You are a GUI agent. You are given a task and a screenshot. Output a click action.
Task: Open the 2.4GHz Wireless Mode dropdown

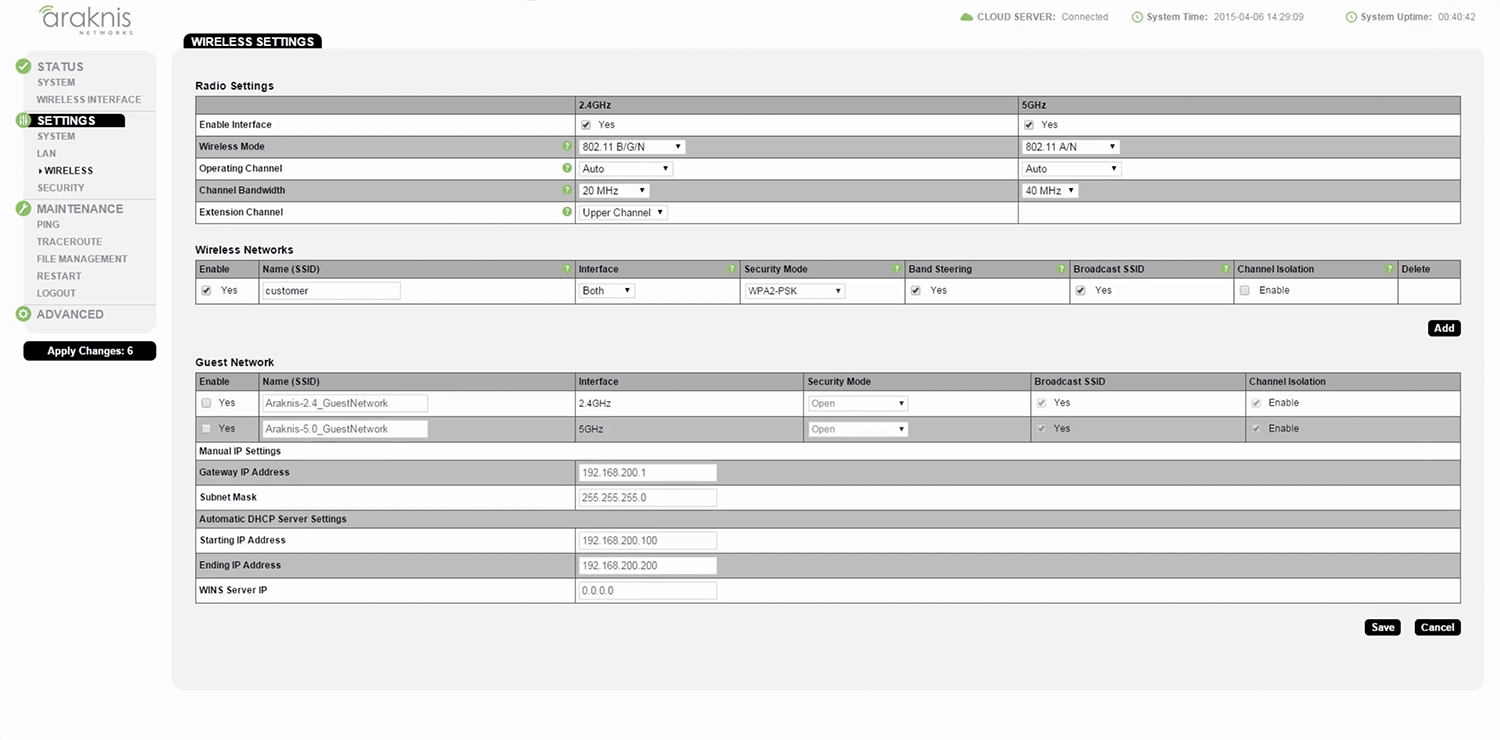632,147
